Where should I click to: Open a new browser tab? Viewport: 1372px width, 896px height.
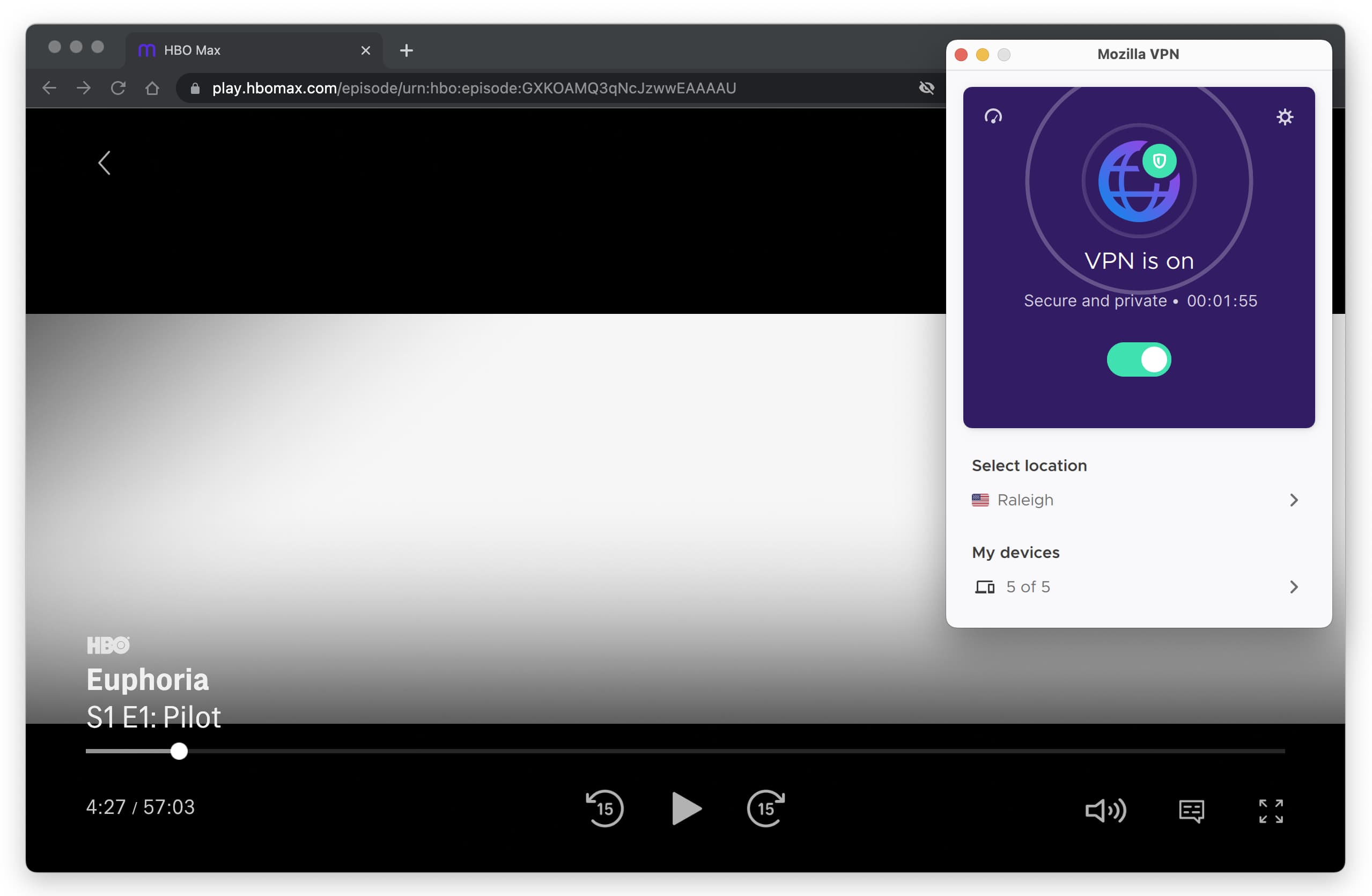(407, 51)
